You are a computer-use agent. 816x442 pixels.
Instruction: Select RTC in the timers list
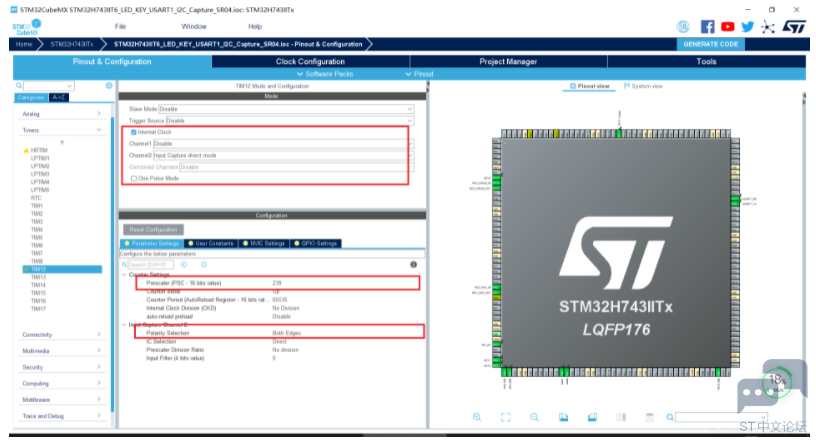tap(36, 198)
